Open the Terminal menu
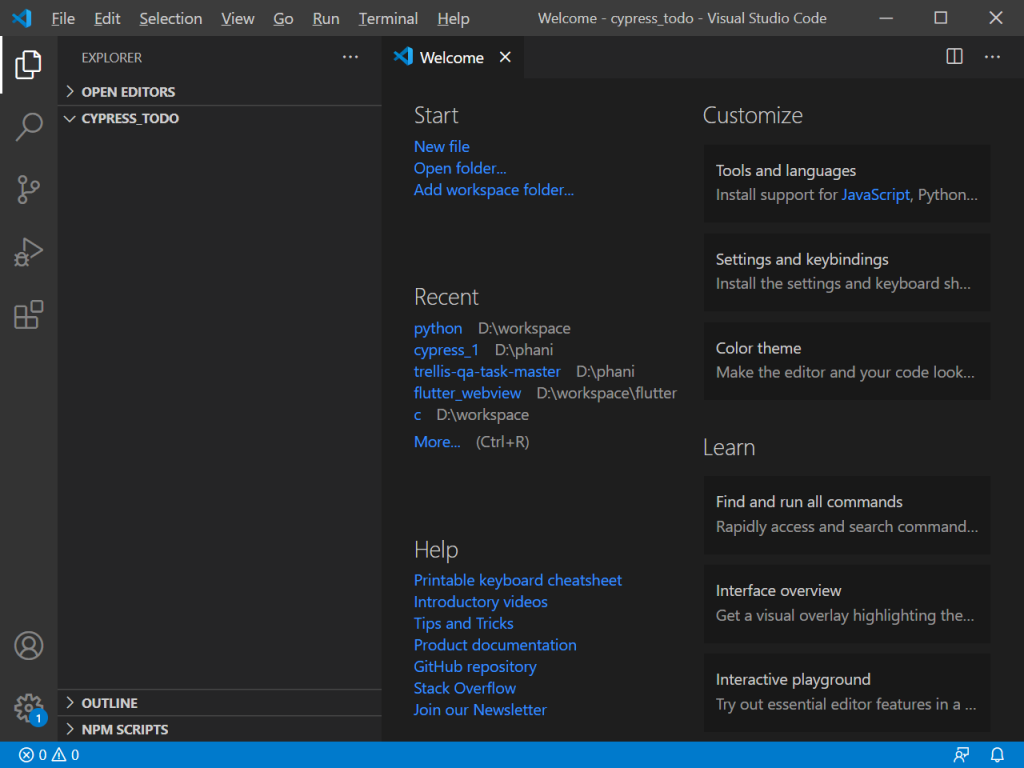 [x=388, y=18]
